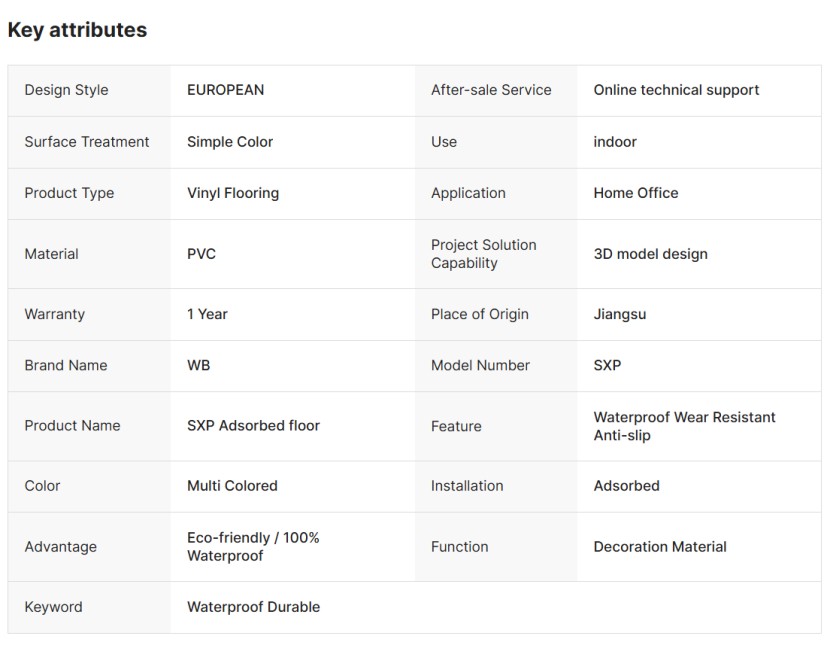831x648 pixels.
Task: Select the Surface Treatment label
Action: pyautogui.click(x=87, y=142)
